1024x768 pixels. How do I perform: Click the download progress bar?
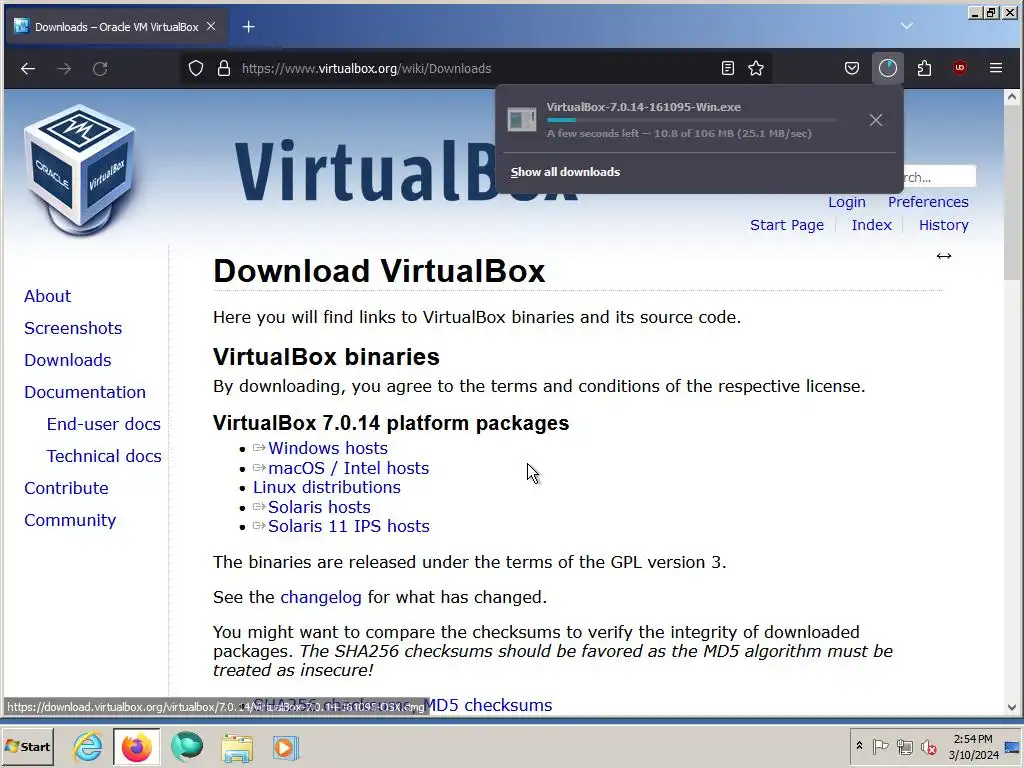coord(692,120)
